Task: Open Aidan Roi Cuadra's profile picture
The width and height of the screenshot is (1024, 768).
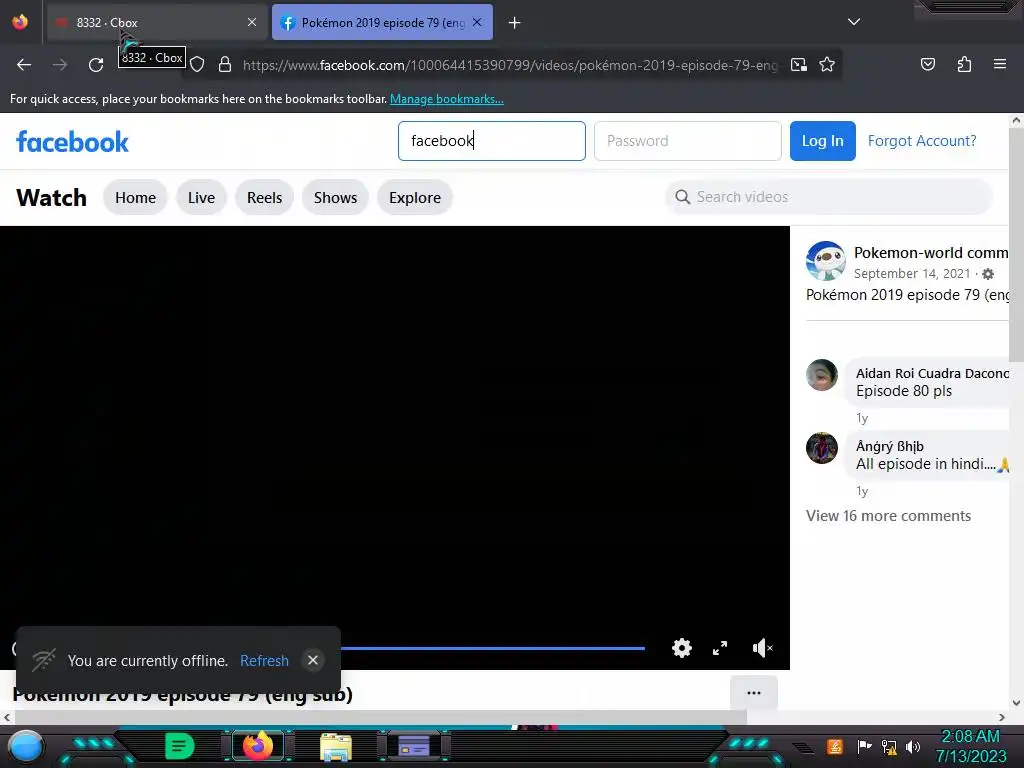Action: 822,375
